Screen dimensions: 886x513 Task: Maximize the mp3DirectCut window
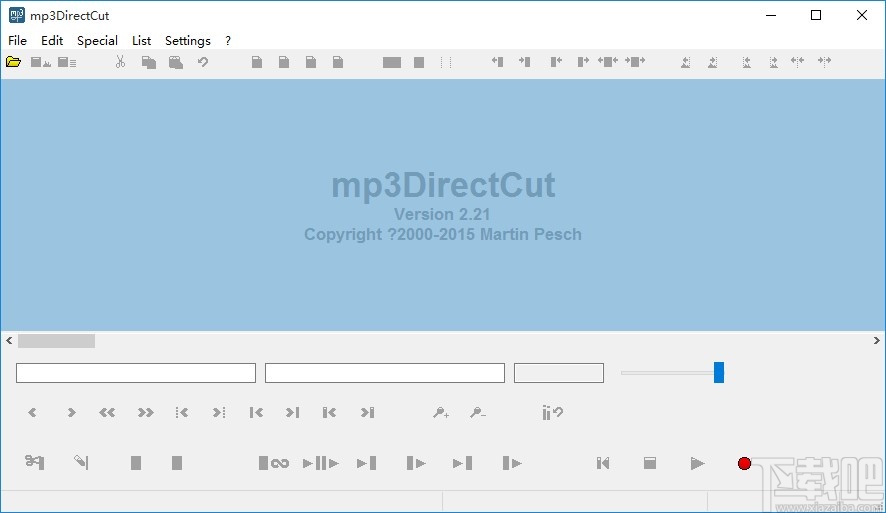pyautogui.click(x=816, y=15)
